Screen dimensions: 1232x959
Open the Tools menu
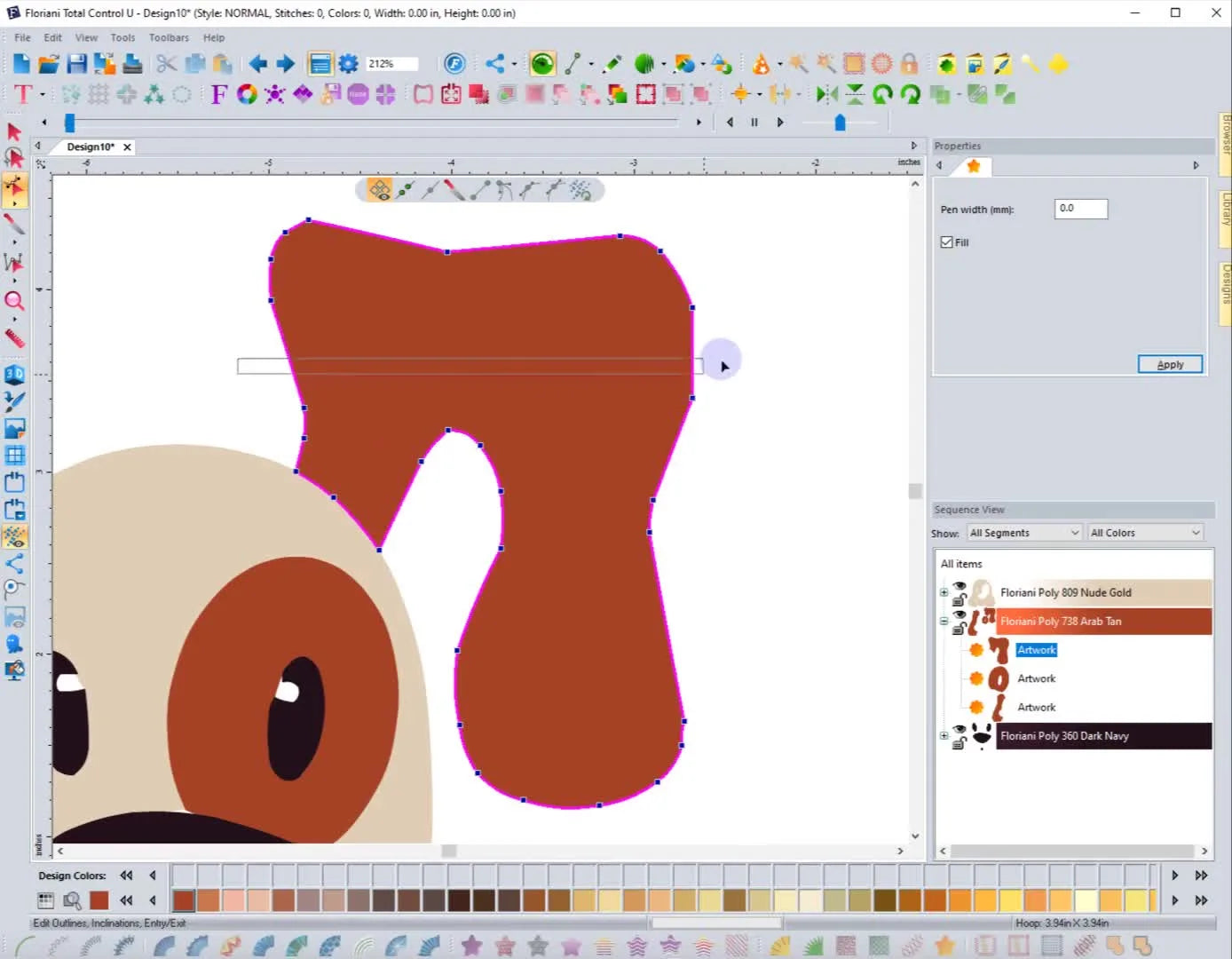tap(122, 37)
